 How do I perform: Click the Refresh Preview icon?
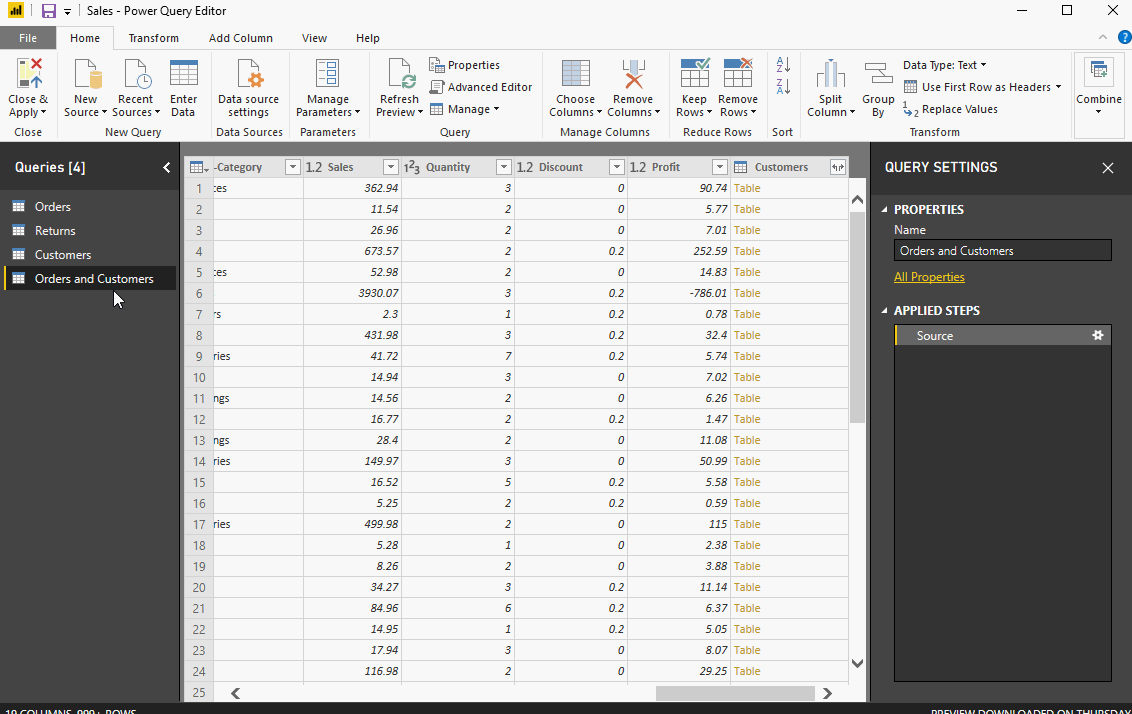click(399, 74)
